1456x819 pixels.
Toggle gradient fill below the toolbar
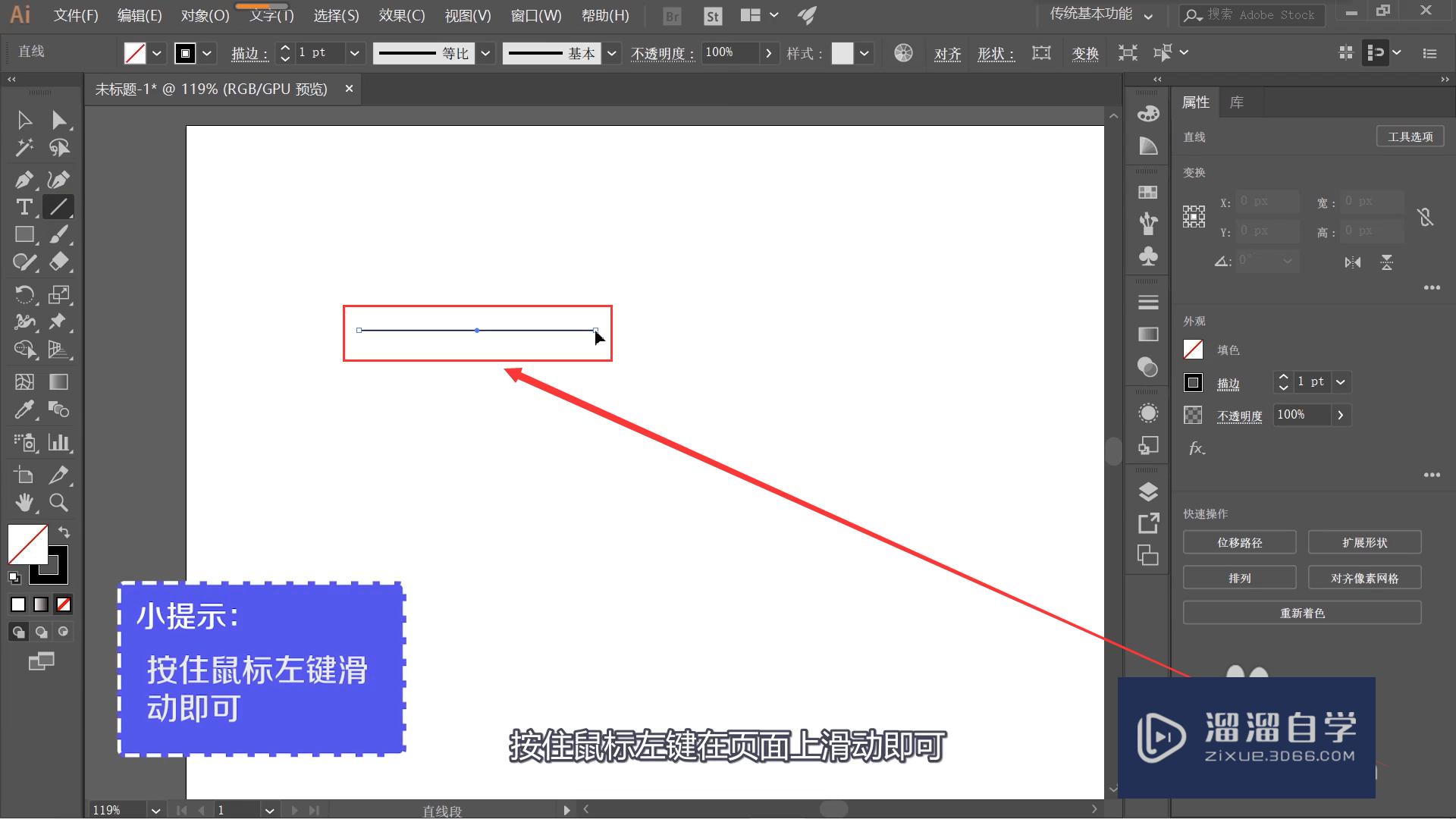(40, 604)
